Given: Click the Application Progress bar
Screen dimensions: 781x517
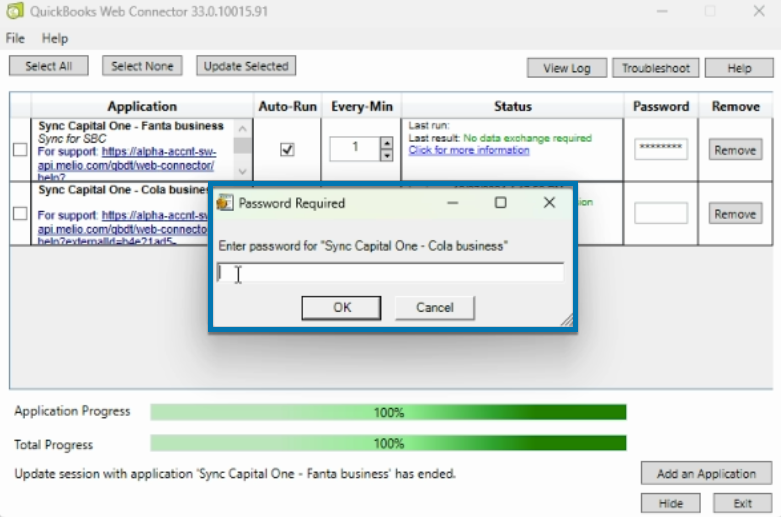Looking at the screenshot, I should [x=388, y=412].
